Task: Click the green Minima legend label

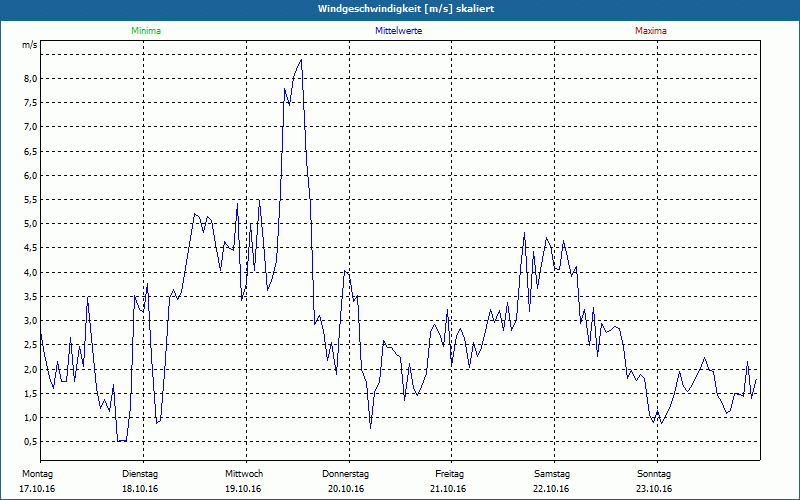Action: [x=146, y=31]
